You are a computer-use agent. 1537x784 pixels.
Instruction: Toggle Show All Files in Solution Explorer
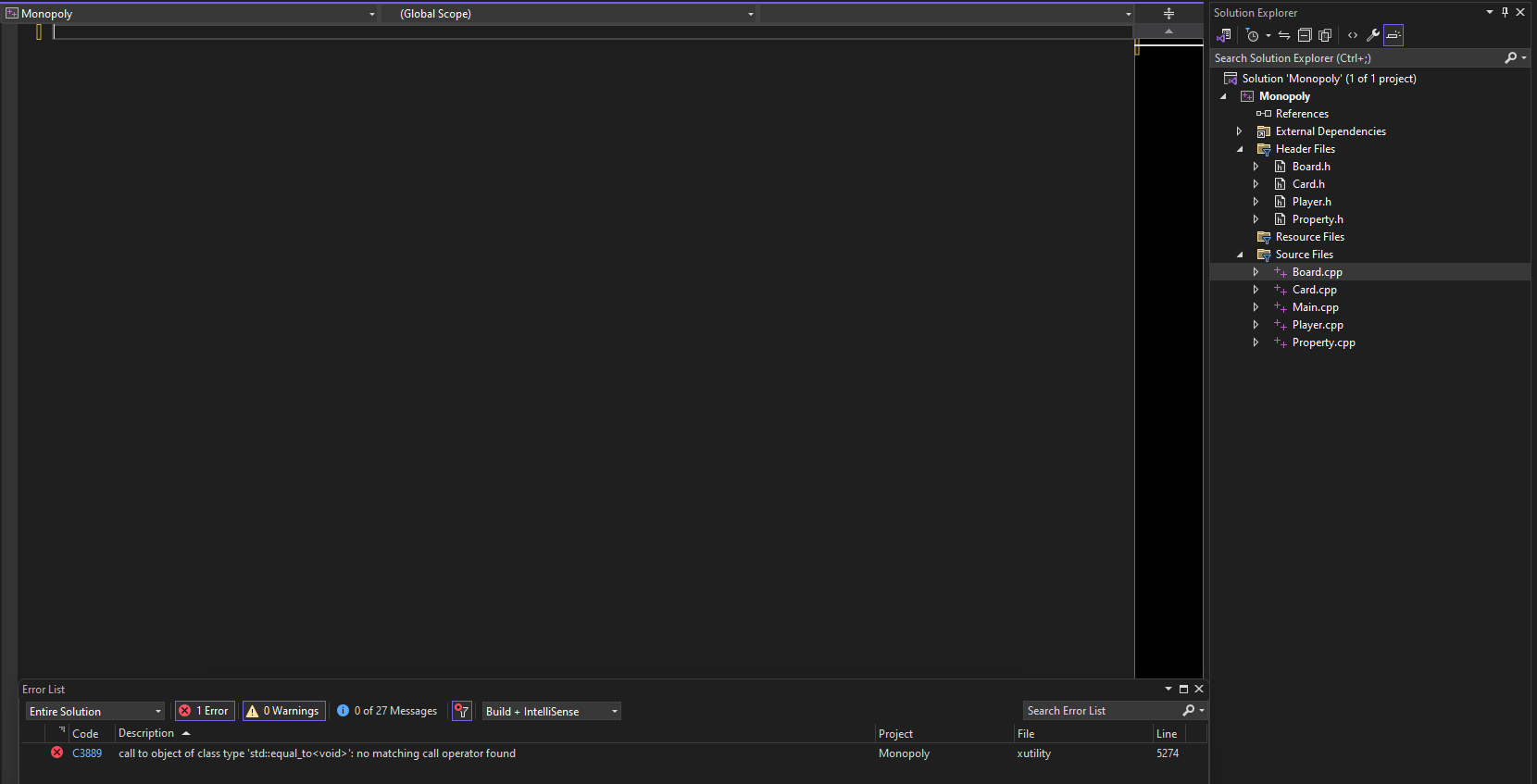[1325, 35]
